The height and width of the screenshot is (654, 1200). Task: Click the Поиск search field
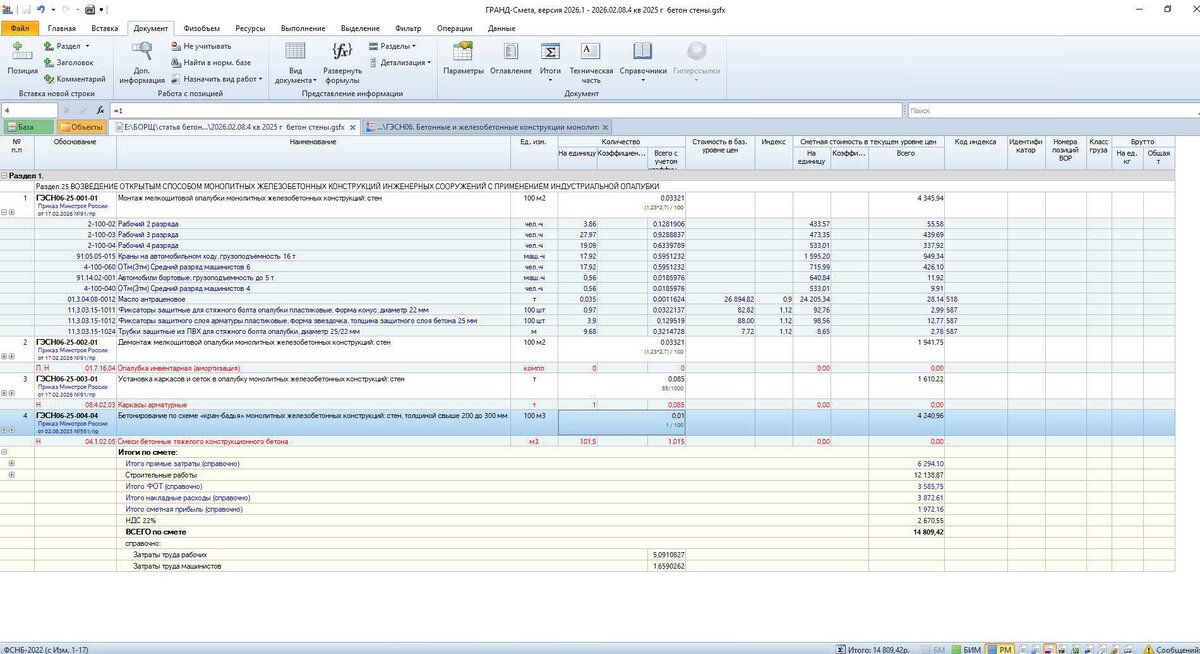click(x=1052, y=110)
